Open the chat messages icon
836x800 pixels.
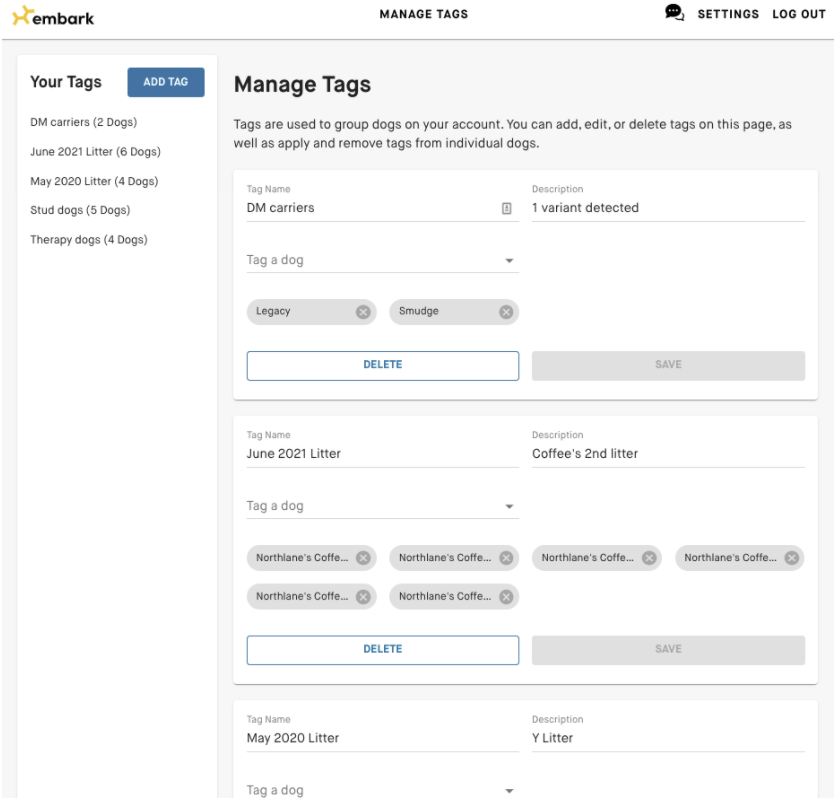click(674, 13)
